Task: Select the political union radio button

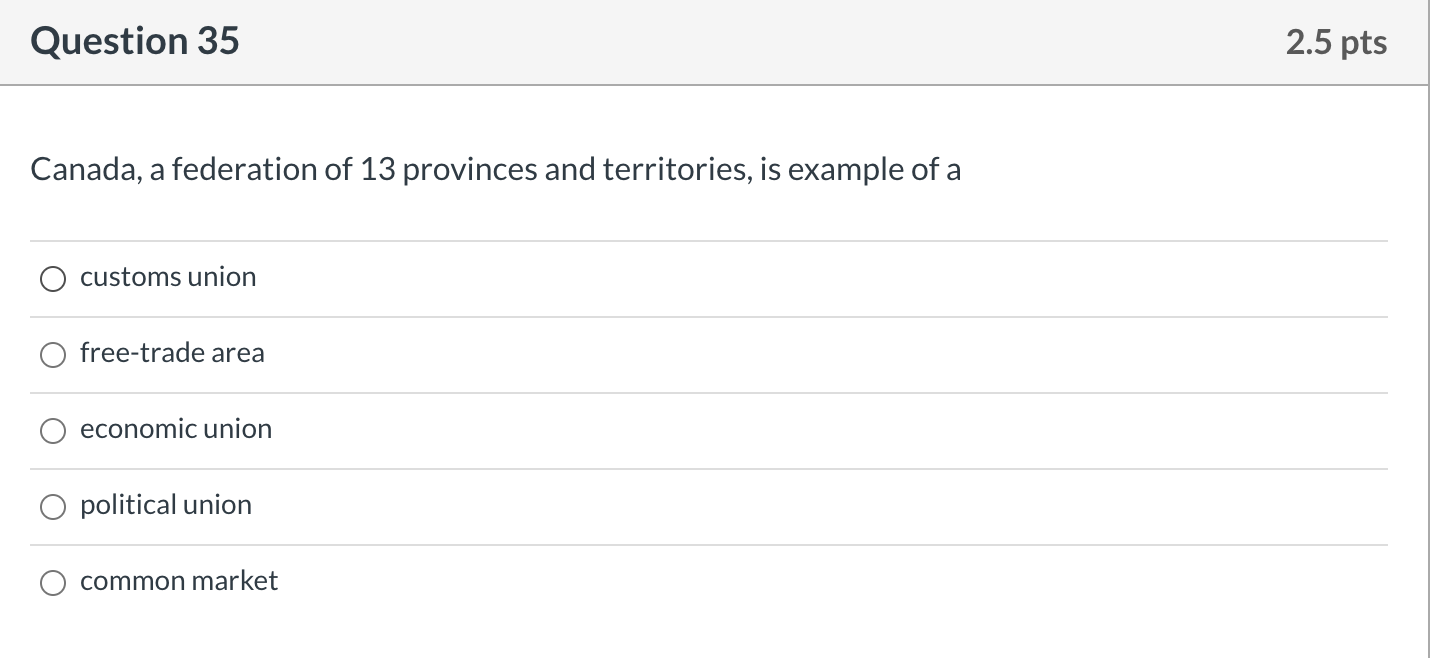Action: 53,507
